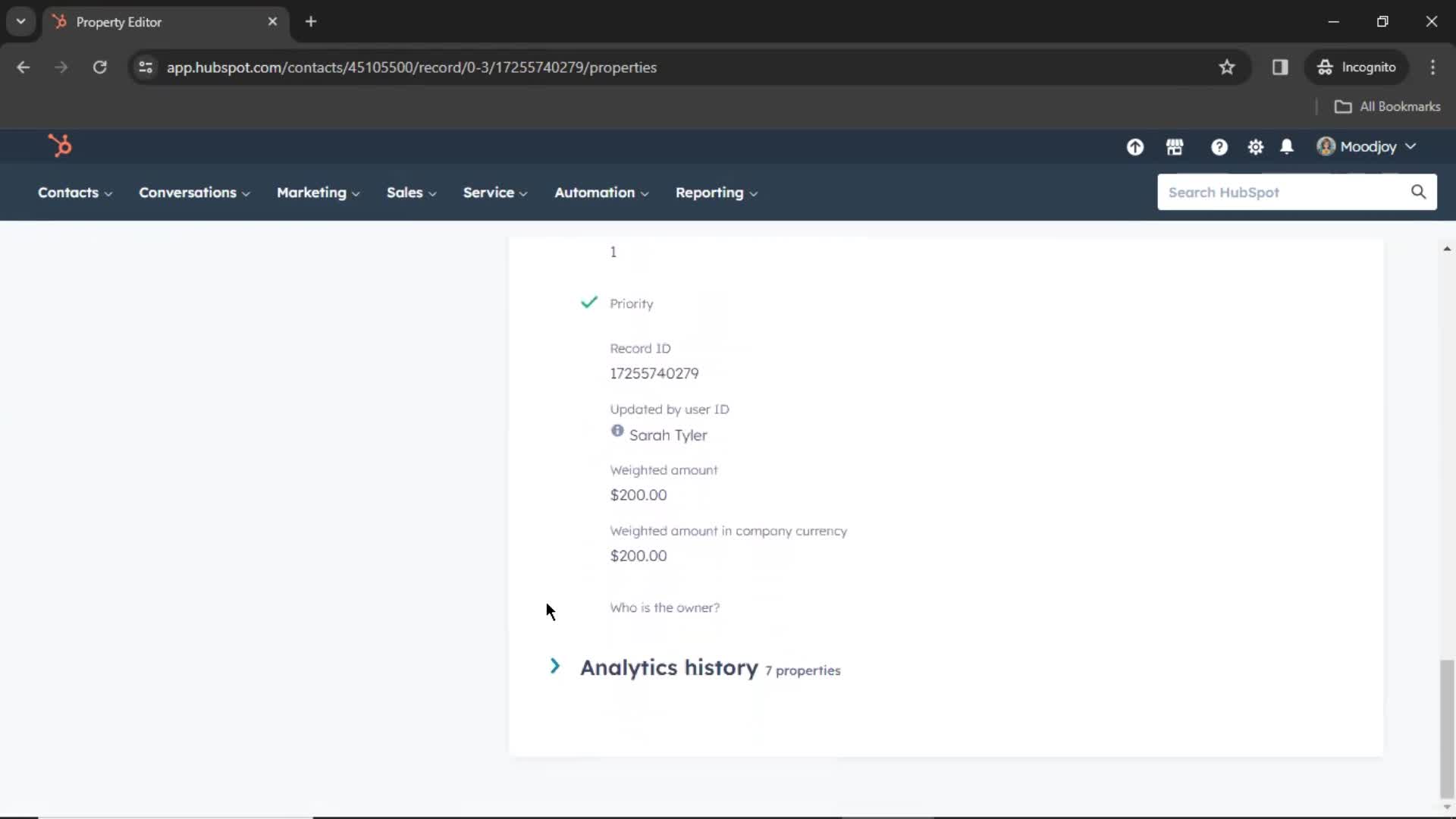Click the 'Who is the owner?' link
The width and height of the screenshot is (1456, 819).
click(665, 607)
